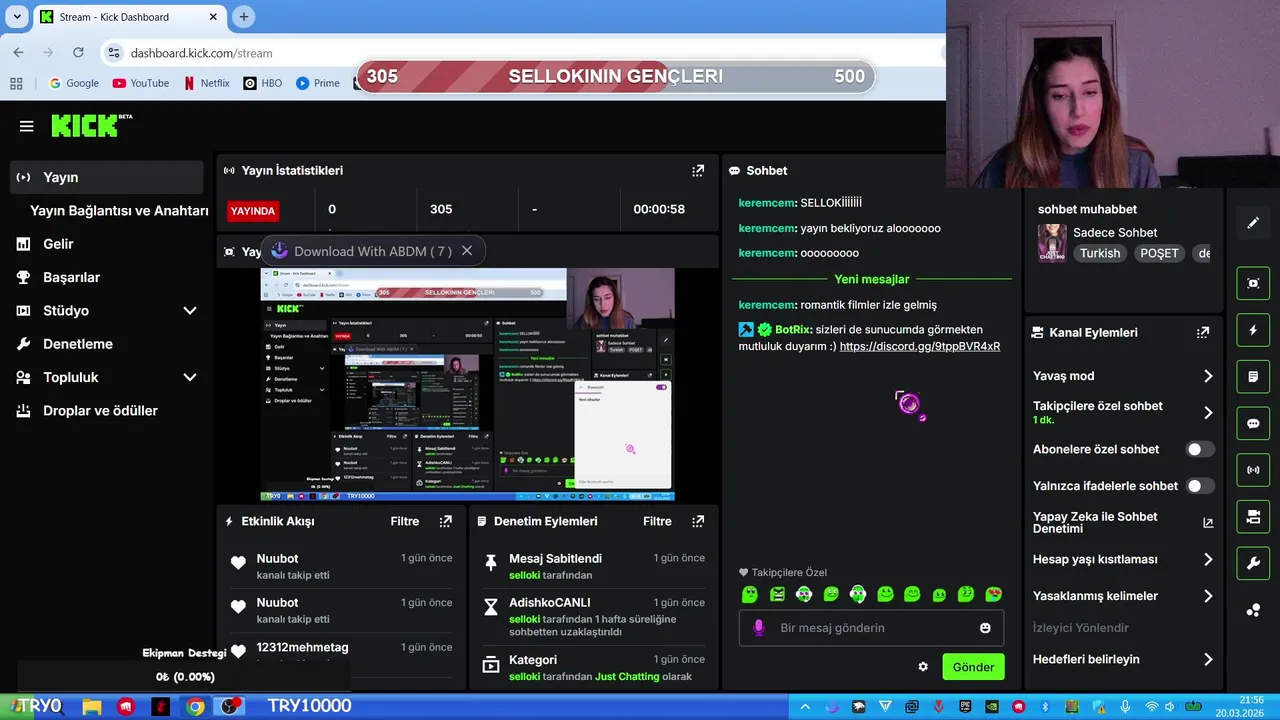1280x720 pixels.
Task: Open the discord.gg invite link in chat
Action: [920, 346]
